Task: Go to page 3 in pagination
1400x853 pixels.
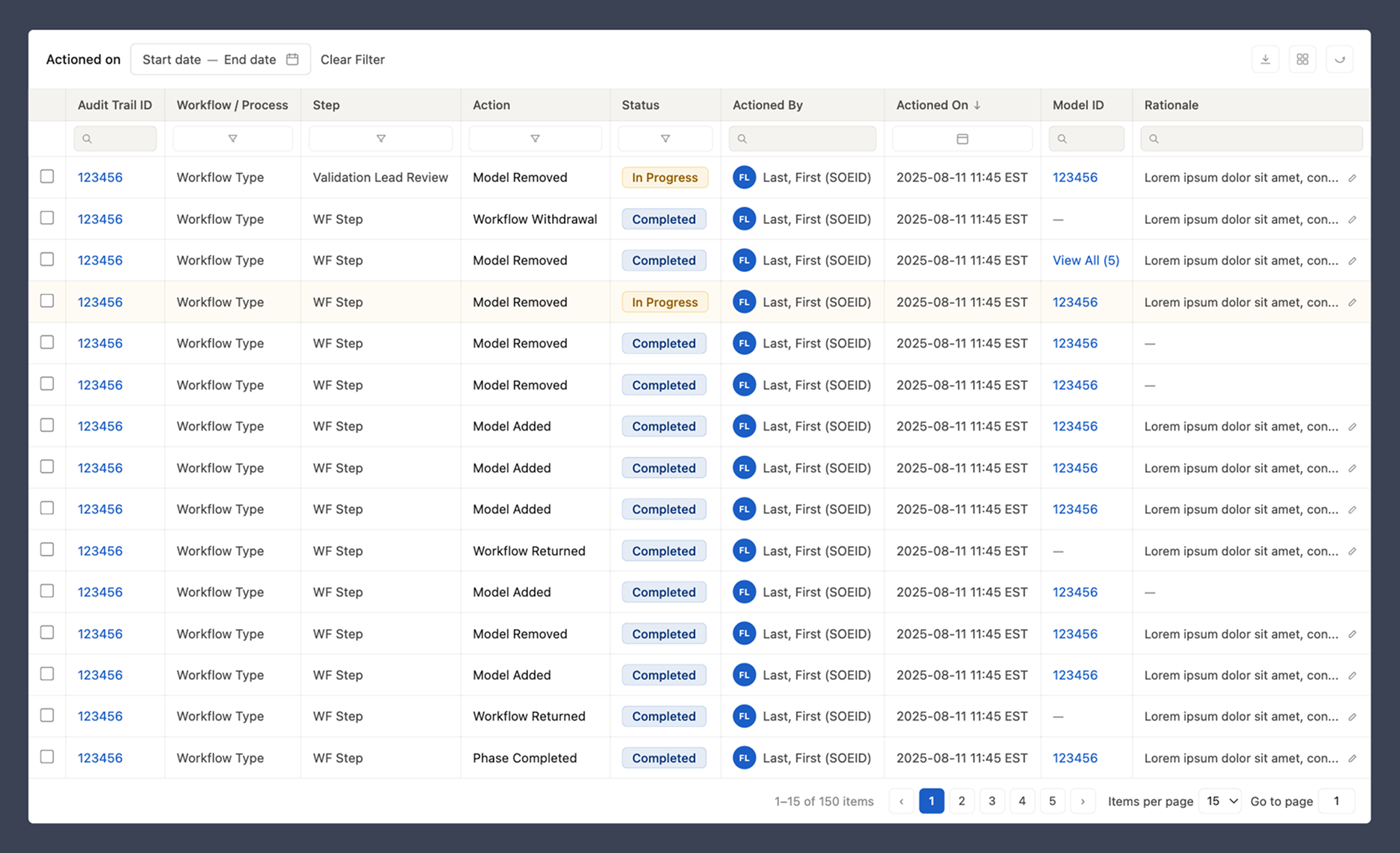Action: coord(992,801)
